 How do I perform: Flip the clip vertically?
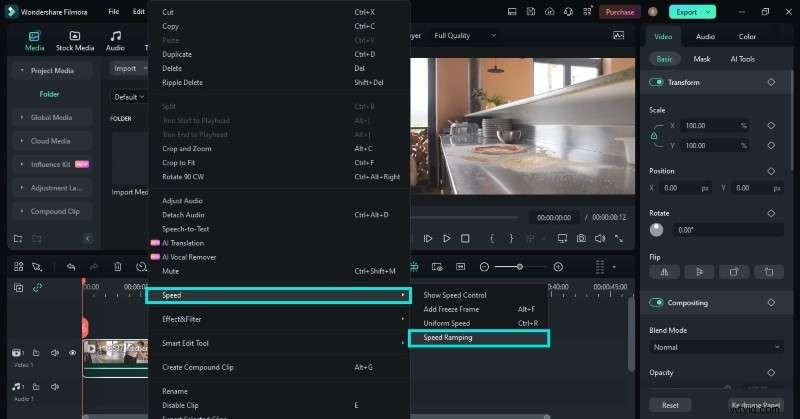[x=699, y=272]
